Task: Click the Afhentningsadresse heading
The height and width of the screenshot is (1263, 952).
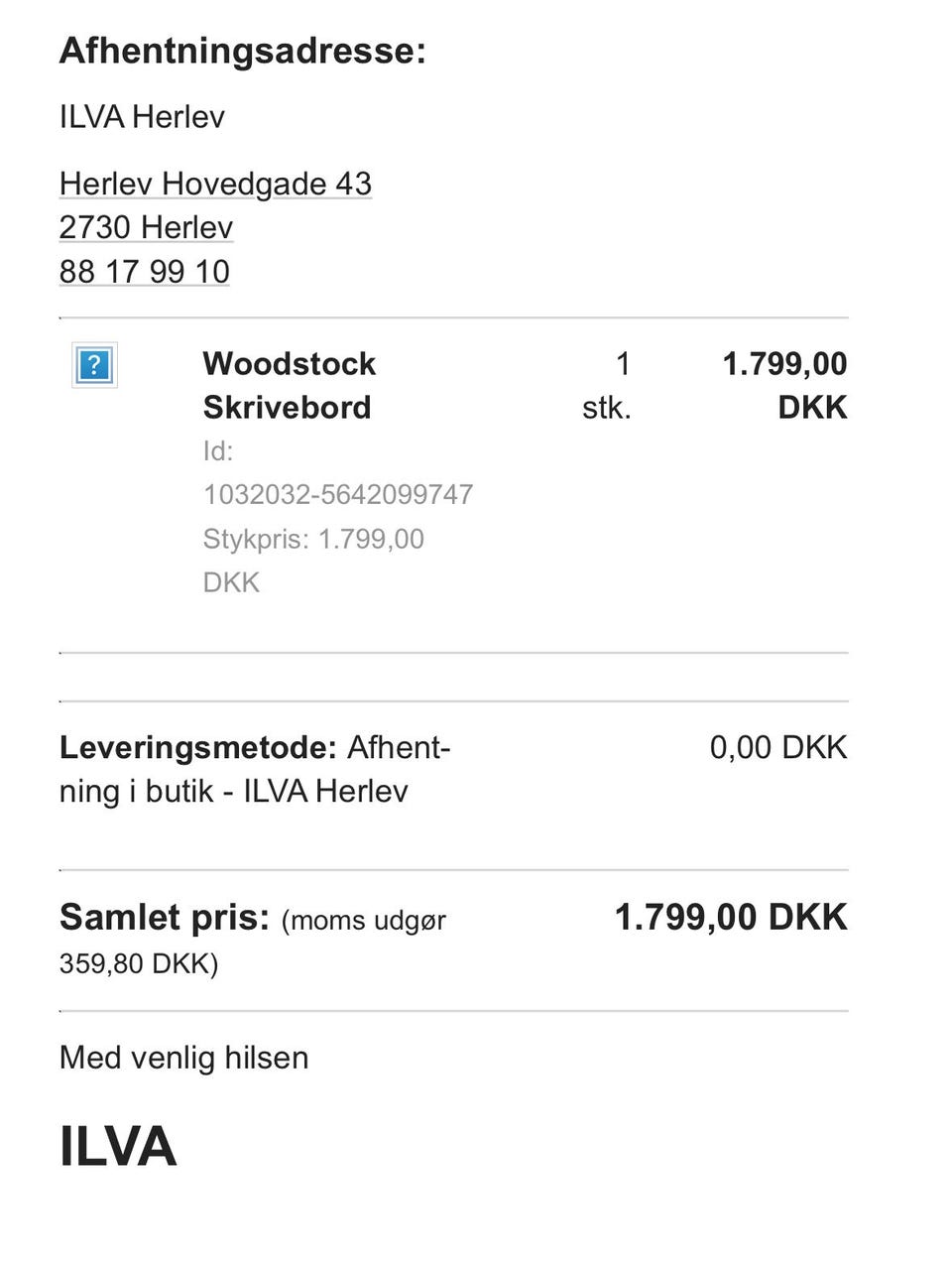Action: (243, 51)
